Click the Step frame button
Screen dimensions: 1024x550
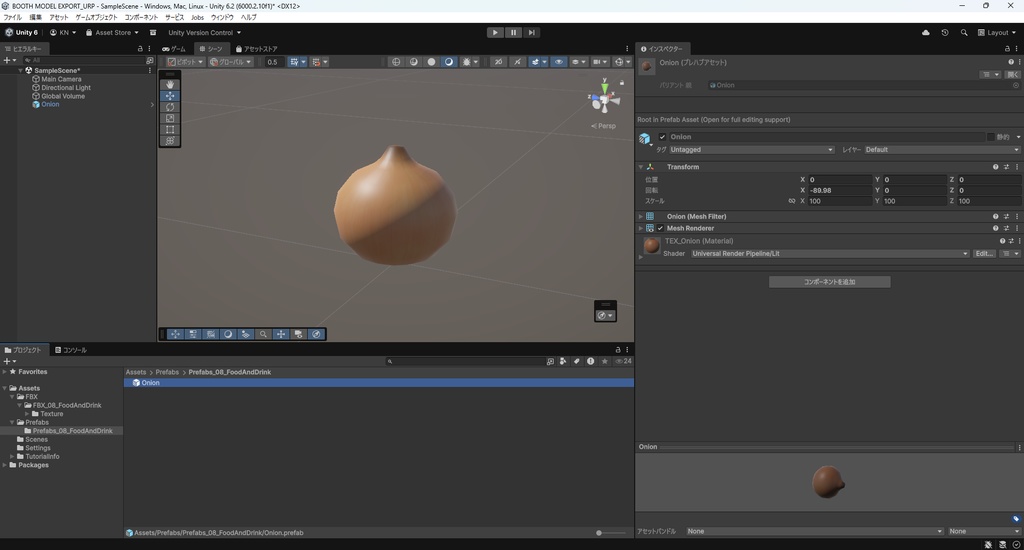[x=532, y=33]
